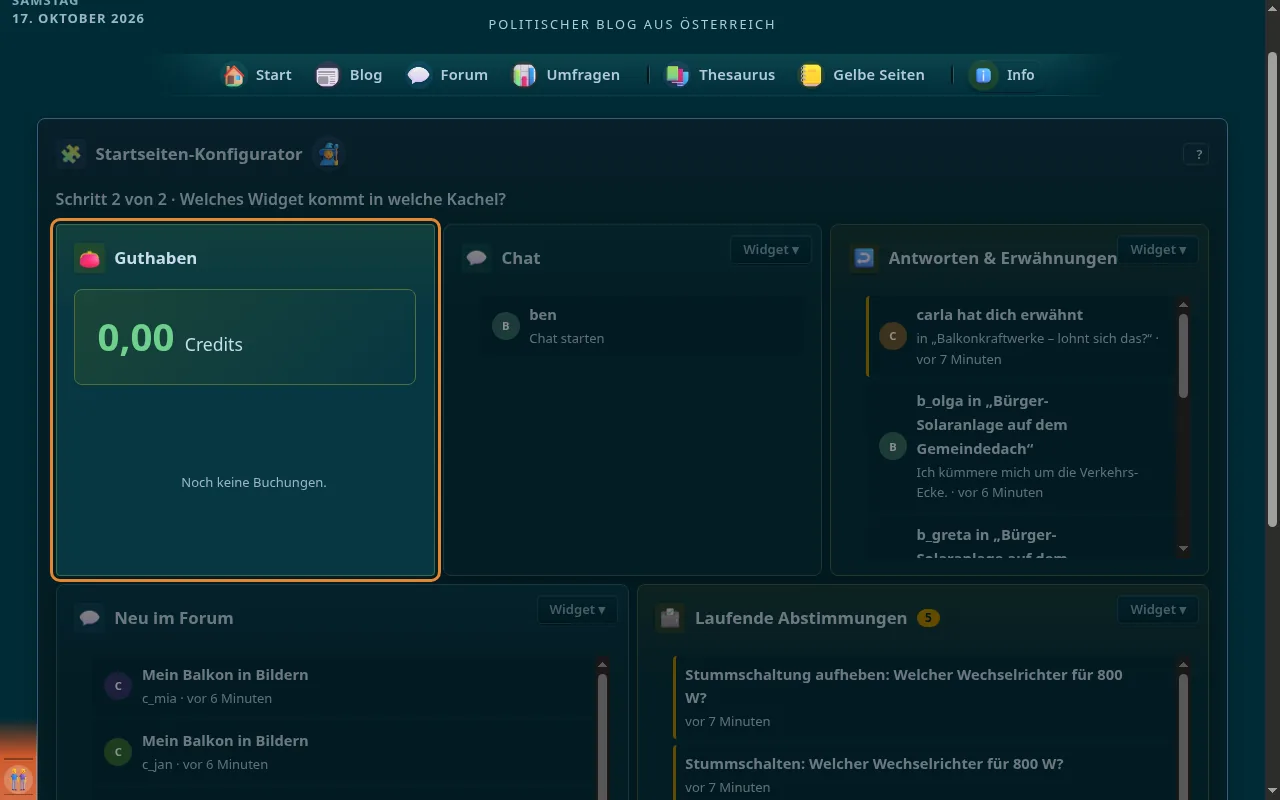1280x800 pixels.
Task: Open the Widget dropdown on the Chat tile
Action: (770, 250)
